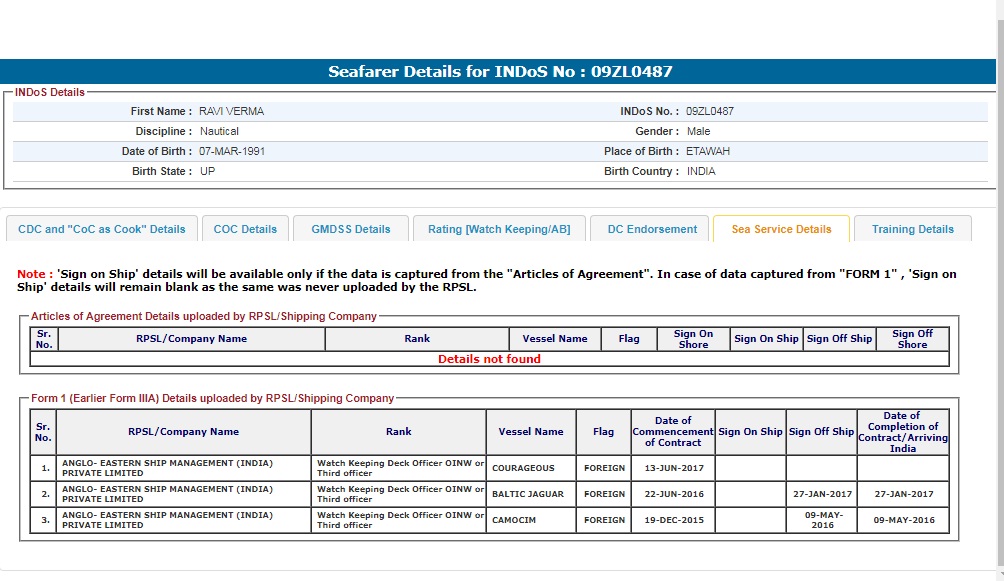The image size is (1004, 581).
Task: Click the 13-JUN-2017 commencement date cell
Action: click(x=673, y=468)
